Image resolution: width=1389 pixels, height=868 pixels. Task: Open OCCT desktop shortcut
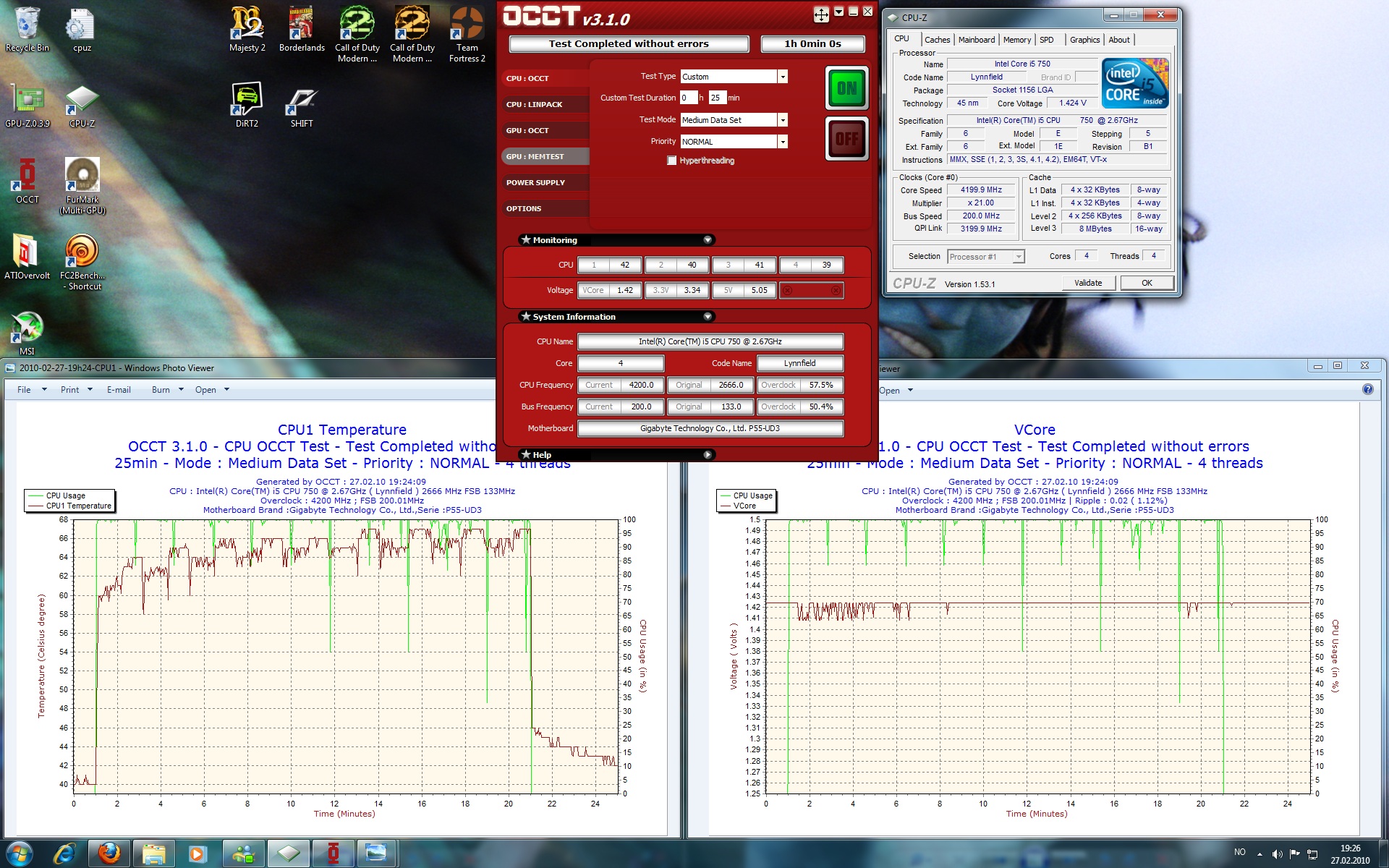click(27, 182)
